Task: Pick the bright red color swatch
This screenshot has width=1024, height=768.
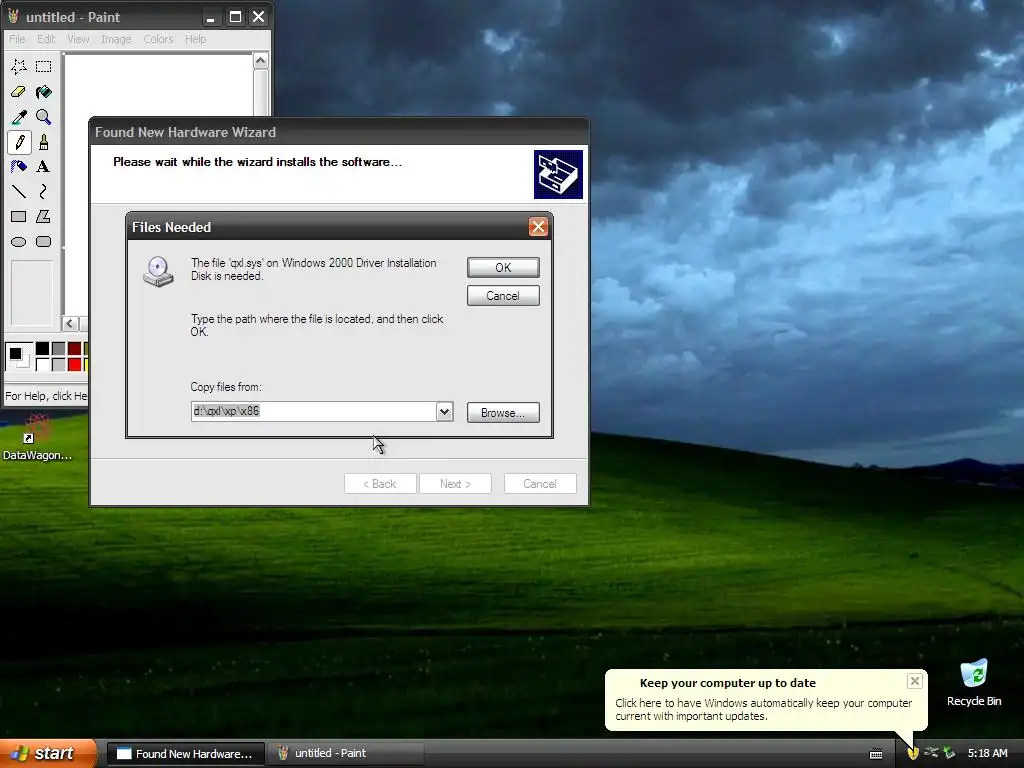Action: (74, 364)
